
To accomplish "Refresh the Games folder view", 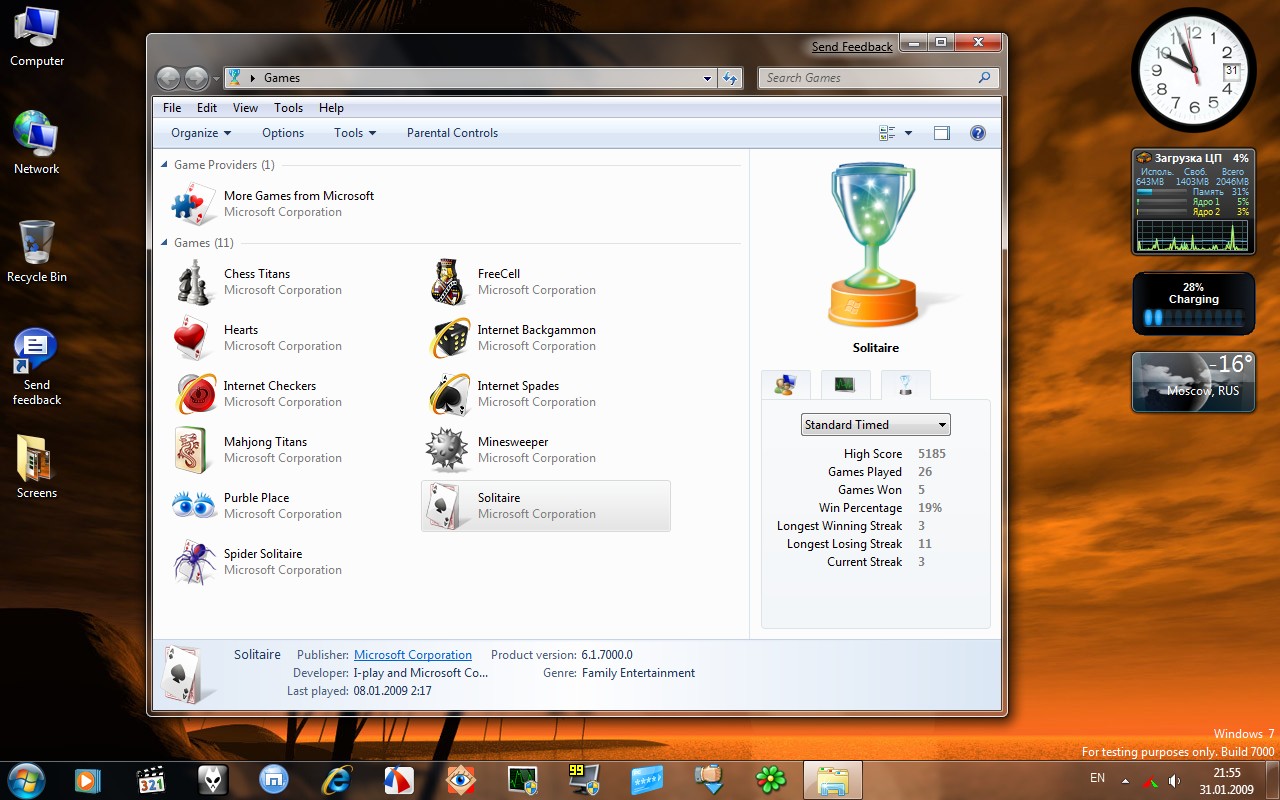I will 730,78.
